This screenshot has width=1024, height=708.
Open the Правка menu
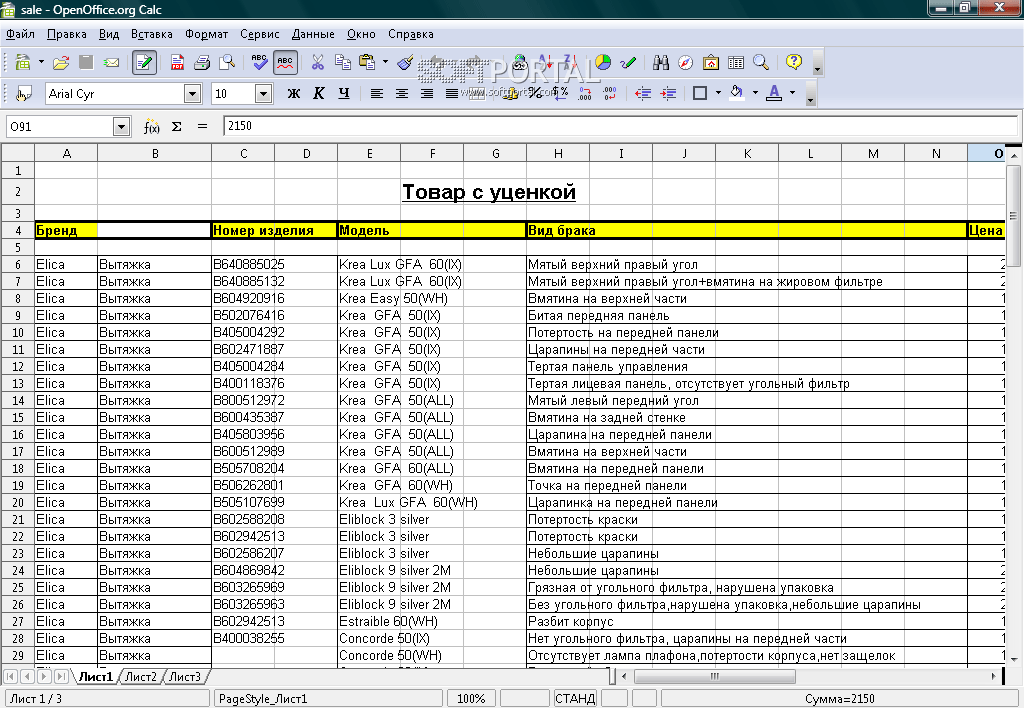67,34
